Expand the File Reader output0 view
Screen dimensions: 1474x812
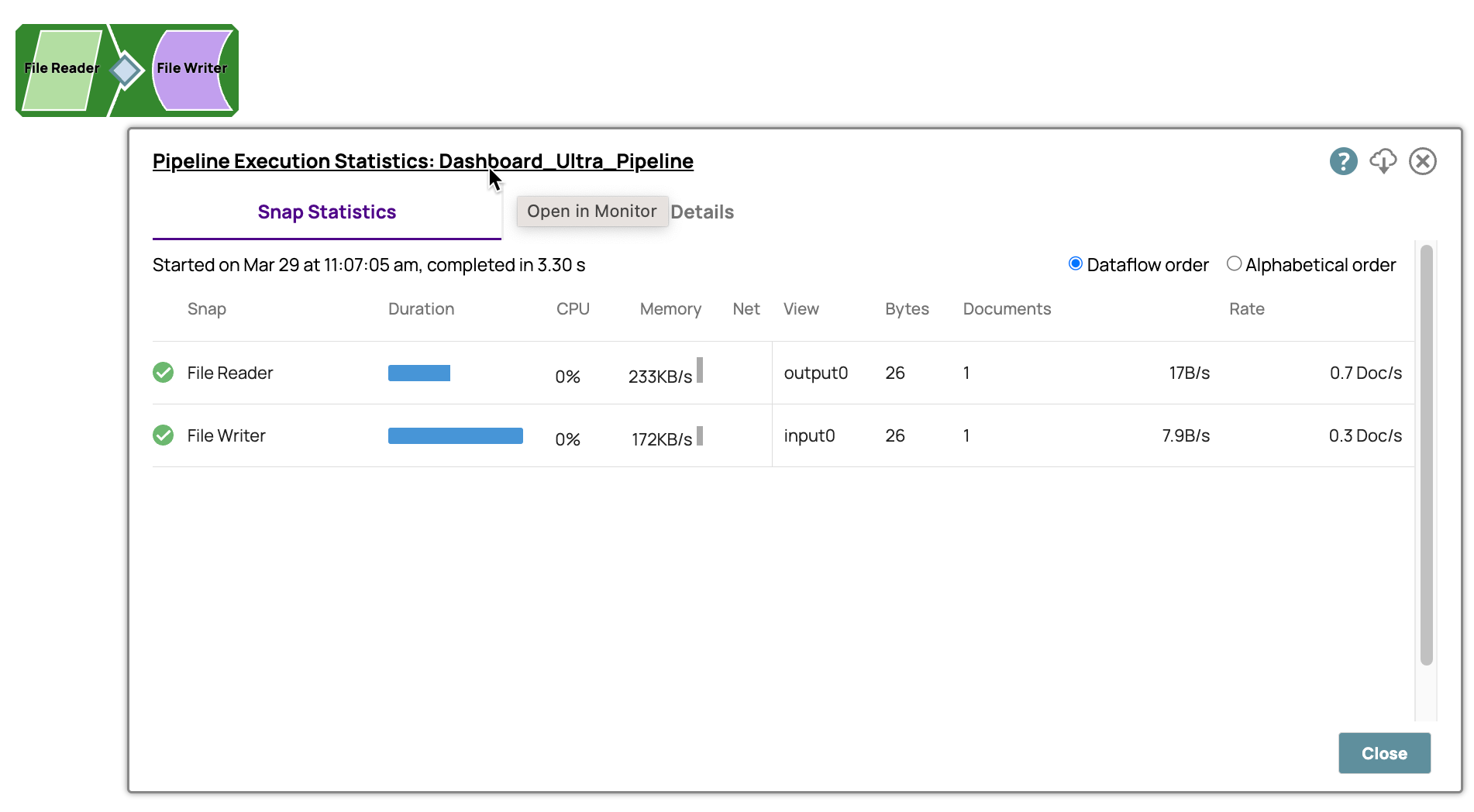point(816,373)
